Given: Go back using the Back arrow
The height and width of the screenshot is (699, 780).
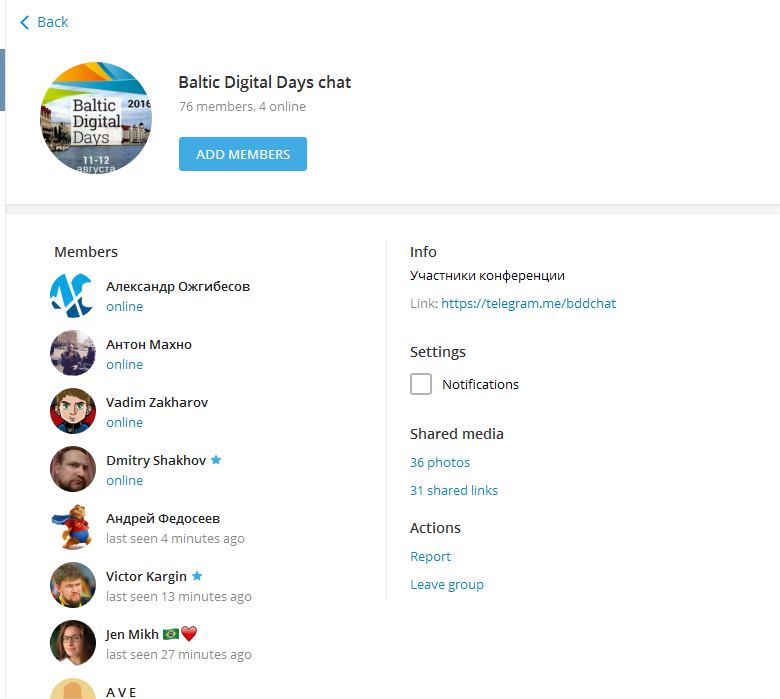Looking at the screenshot, I should 24,22.
